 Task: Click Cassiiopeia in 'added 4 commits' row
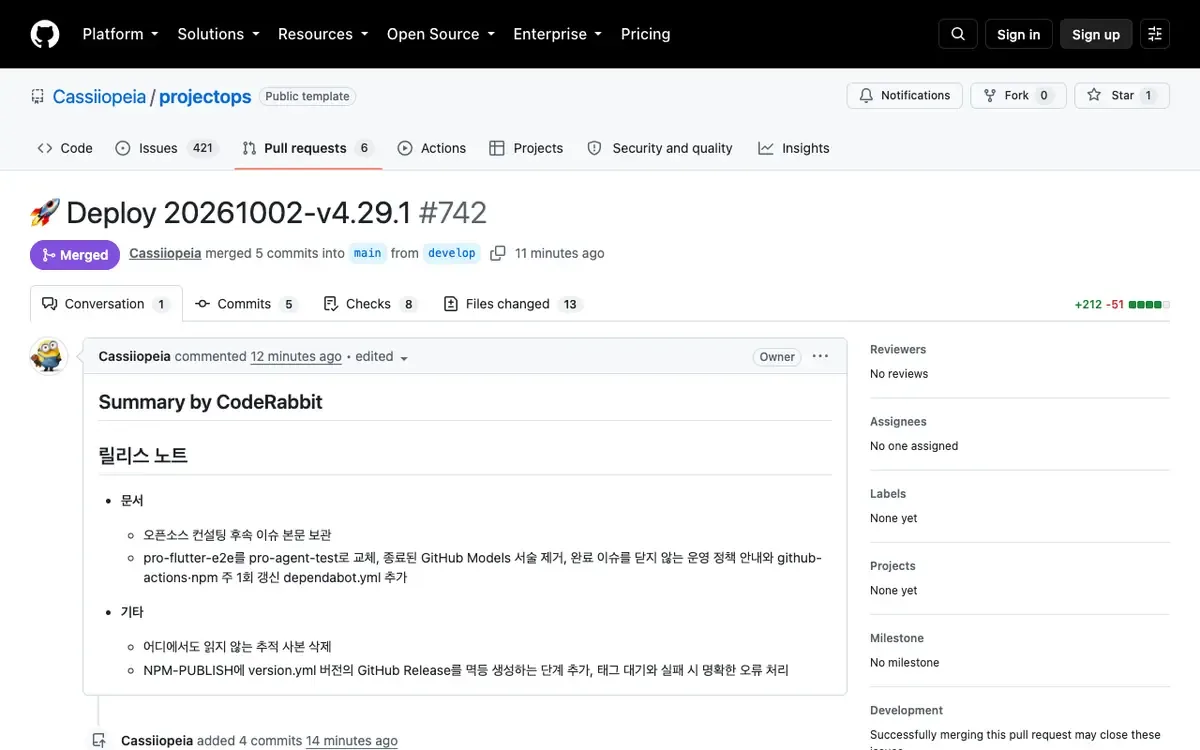[x=157, y=741]
